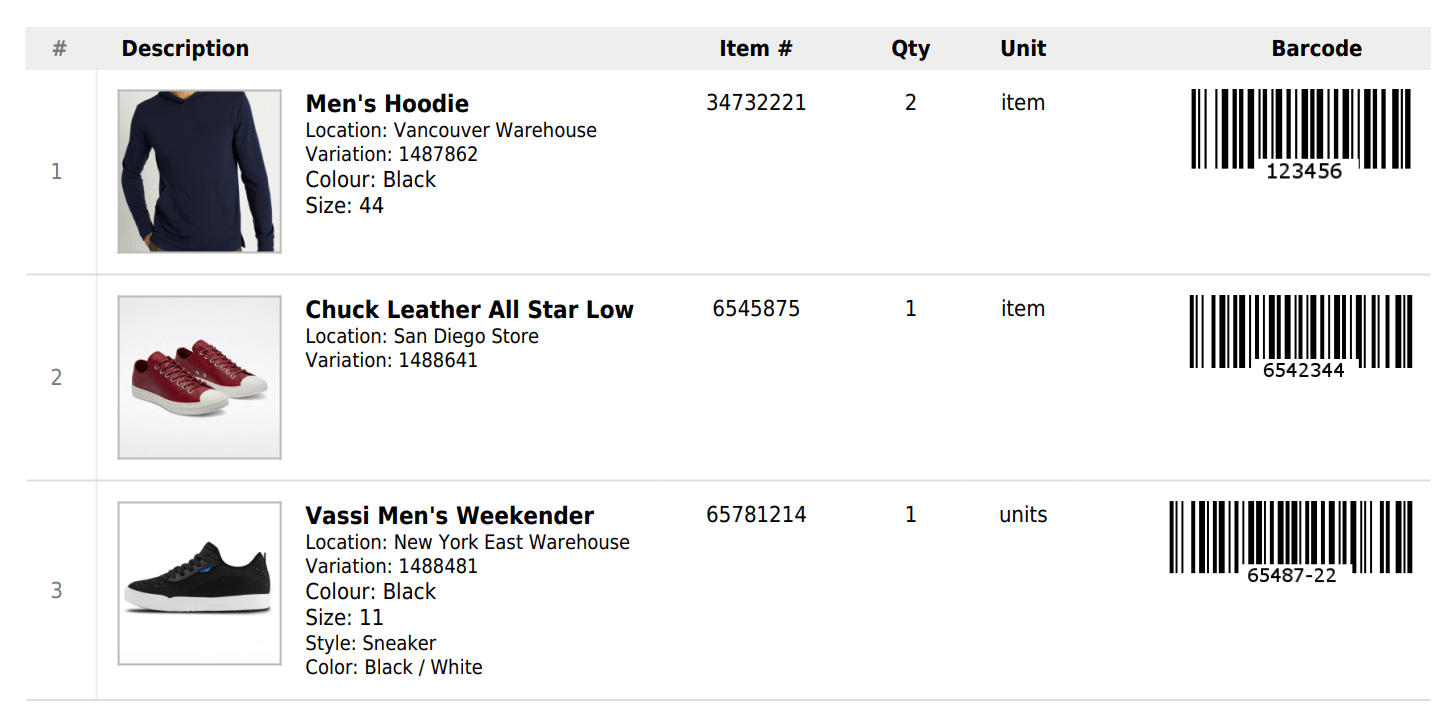Click the barcode labeled 123456
The width and height of the screenshot is (1456, 722).
[x=1301, y=129]
